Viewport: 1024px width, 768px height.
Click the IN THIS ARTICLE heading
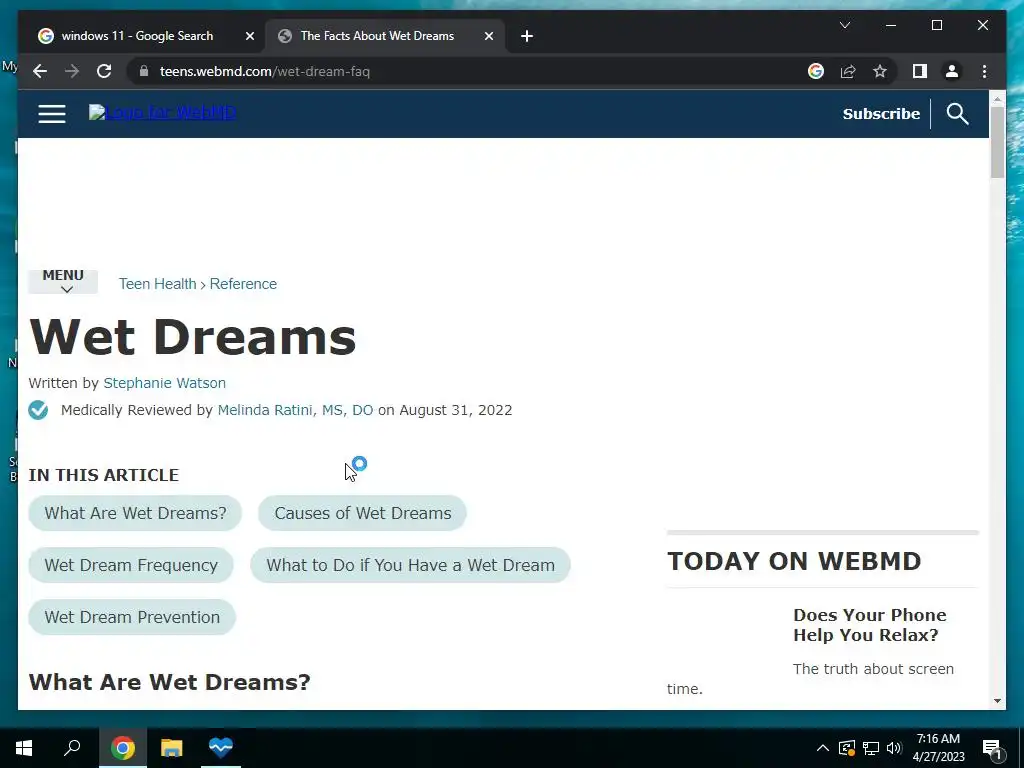[103, 475]
